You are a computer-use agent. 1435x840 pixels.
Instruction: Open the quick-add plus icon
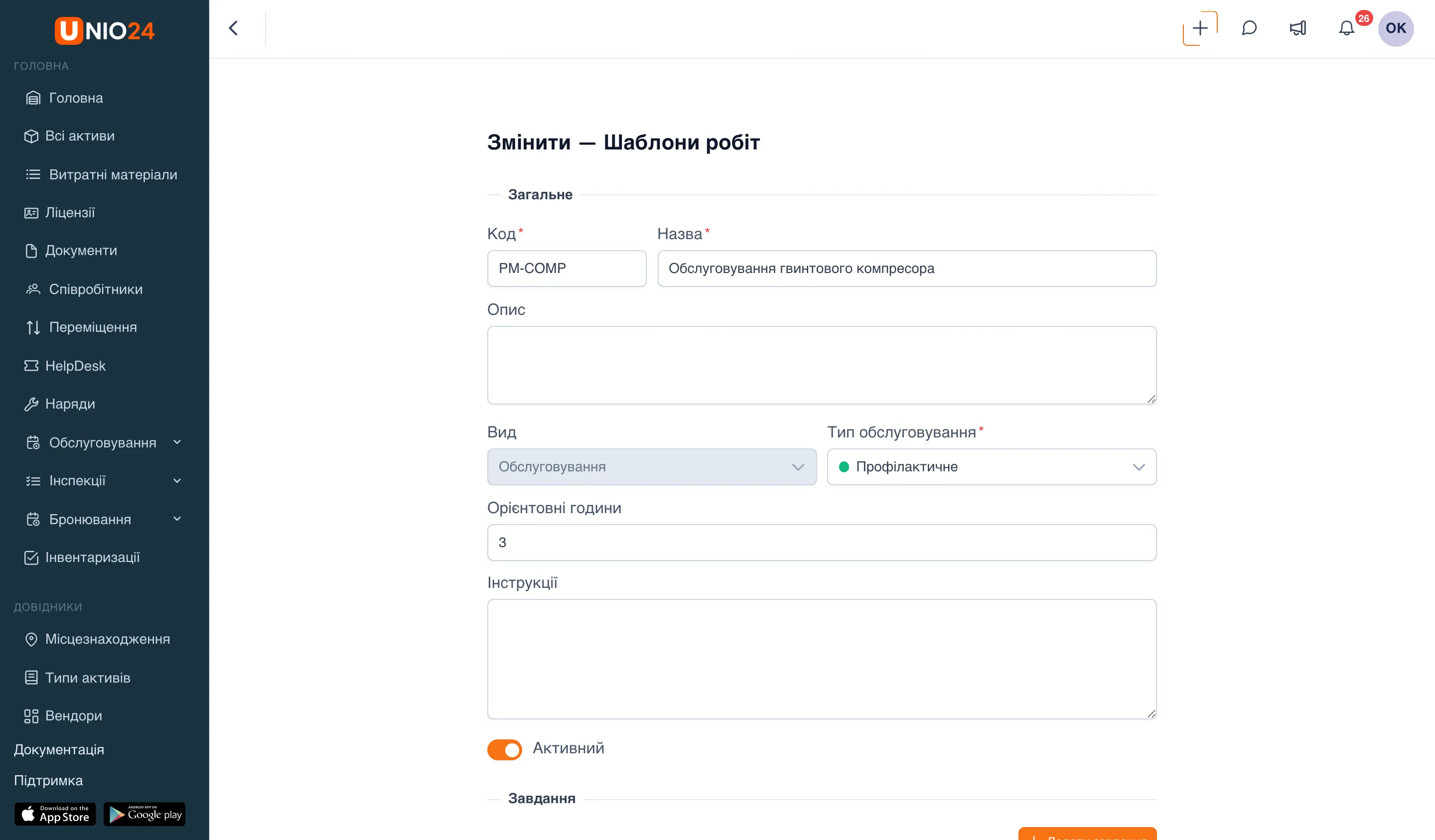[1200, 28]
